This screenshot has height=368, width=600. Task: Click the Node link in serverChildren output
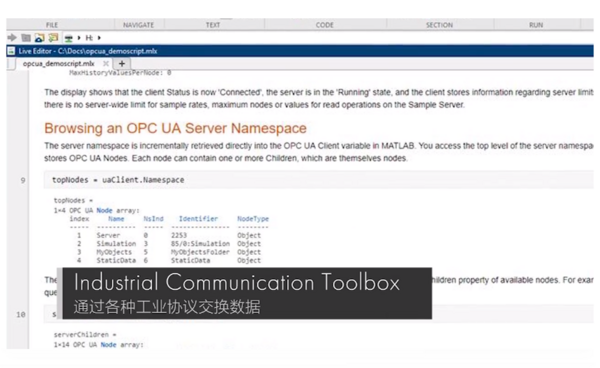click(x=108, y=345)
